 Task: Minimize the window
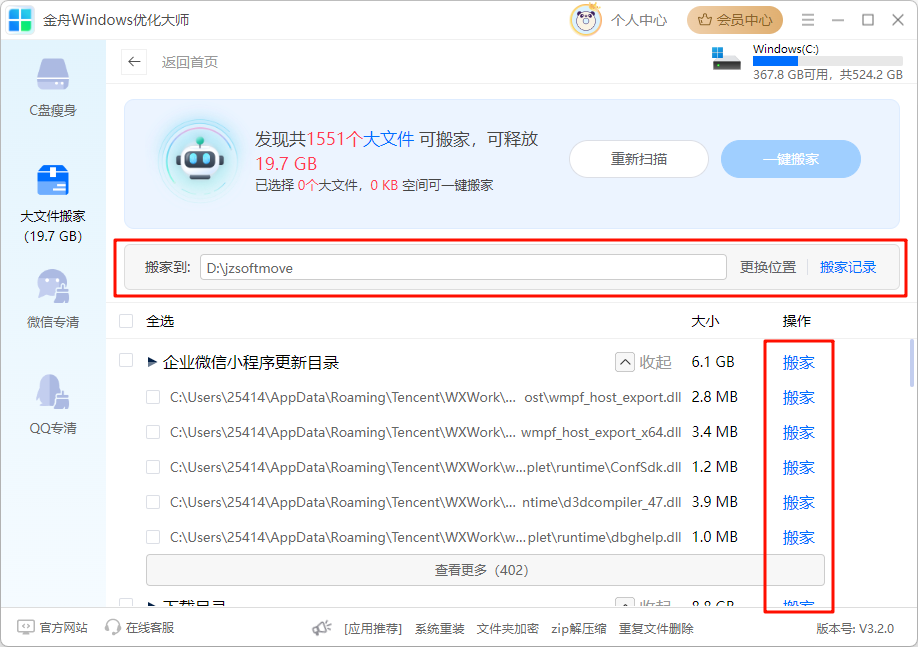[x=838, y=20]
